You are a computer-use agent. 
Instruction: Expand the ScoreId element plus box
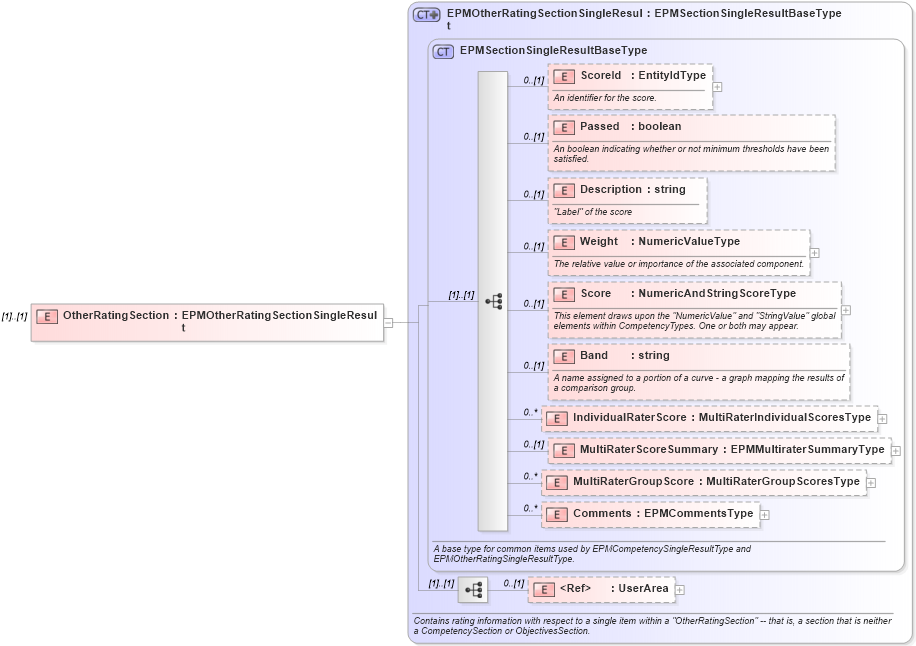[715, 87]
